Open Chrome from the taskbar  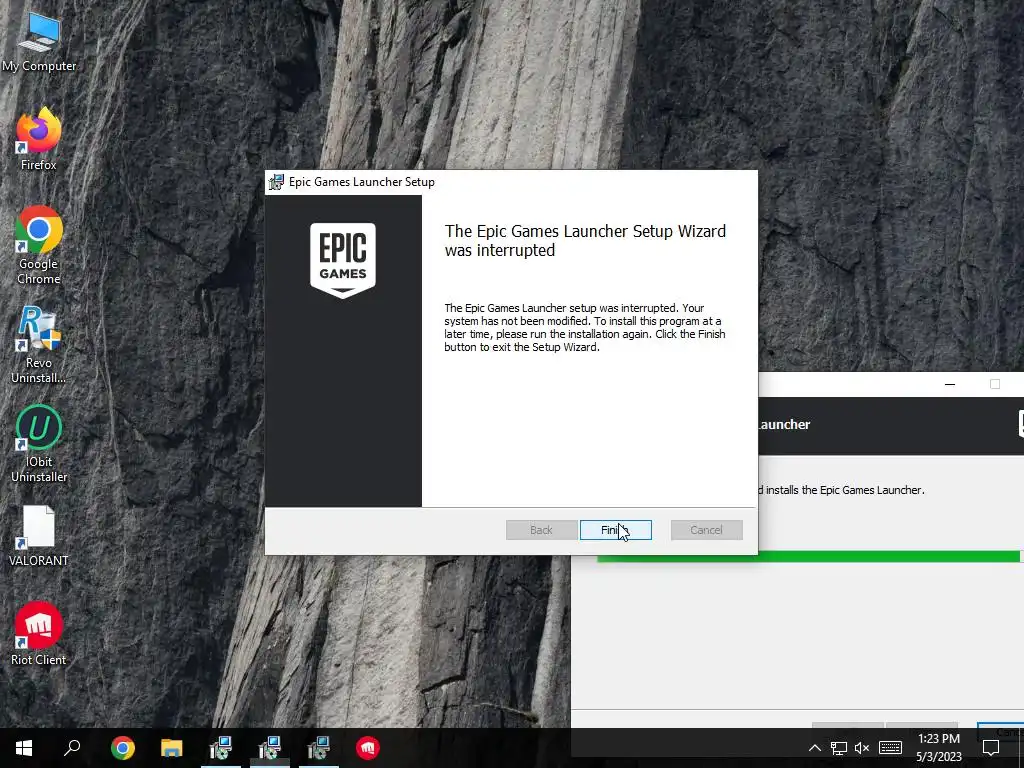[x=122, y=748]
